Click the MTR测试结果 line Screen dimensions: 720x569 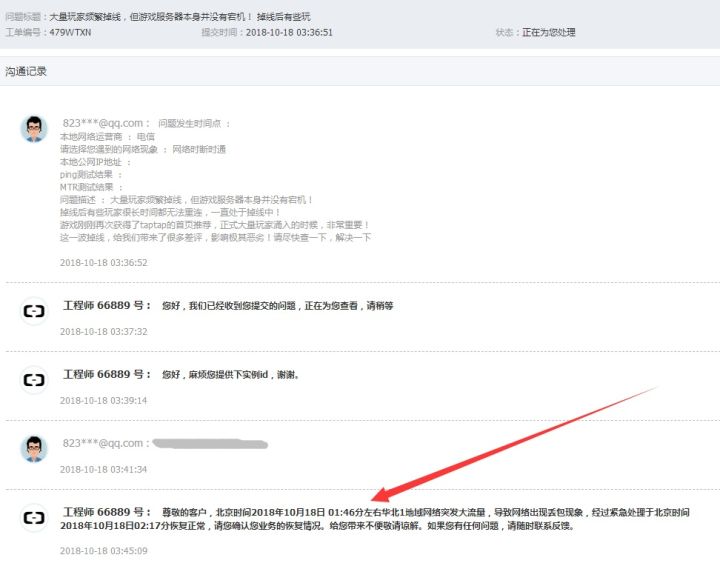click(91, 187)
